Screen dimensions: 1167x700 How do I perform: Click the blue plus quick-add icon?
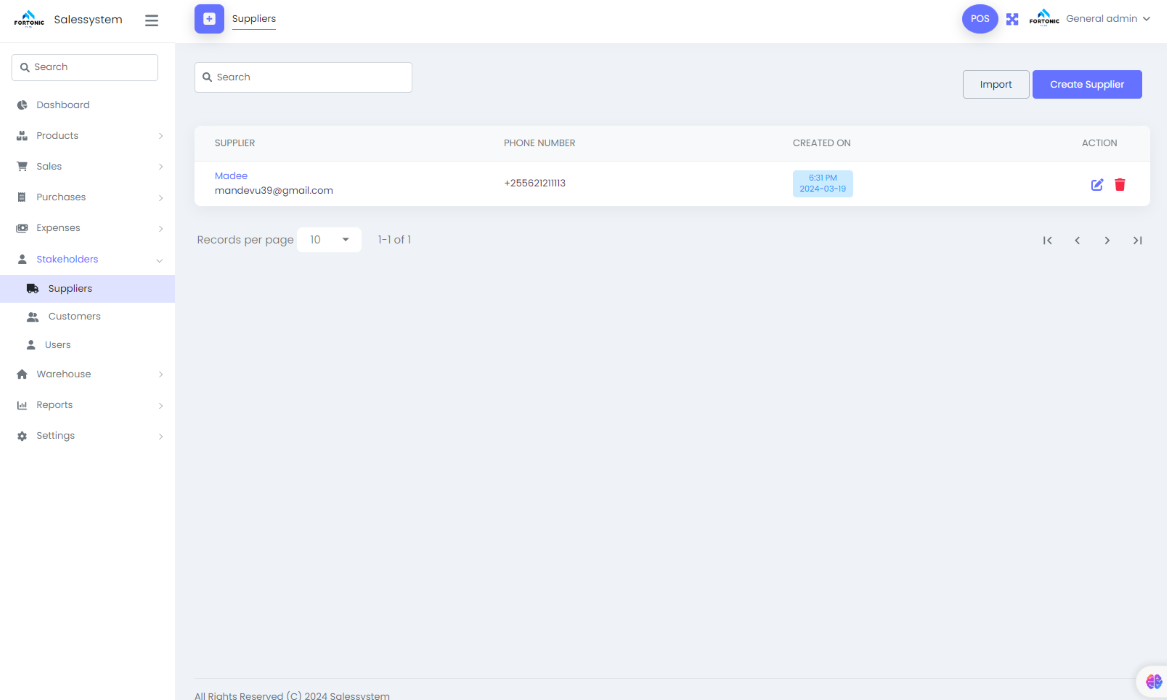coord(209,19)
